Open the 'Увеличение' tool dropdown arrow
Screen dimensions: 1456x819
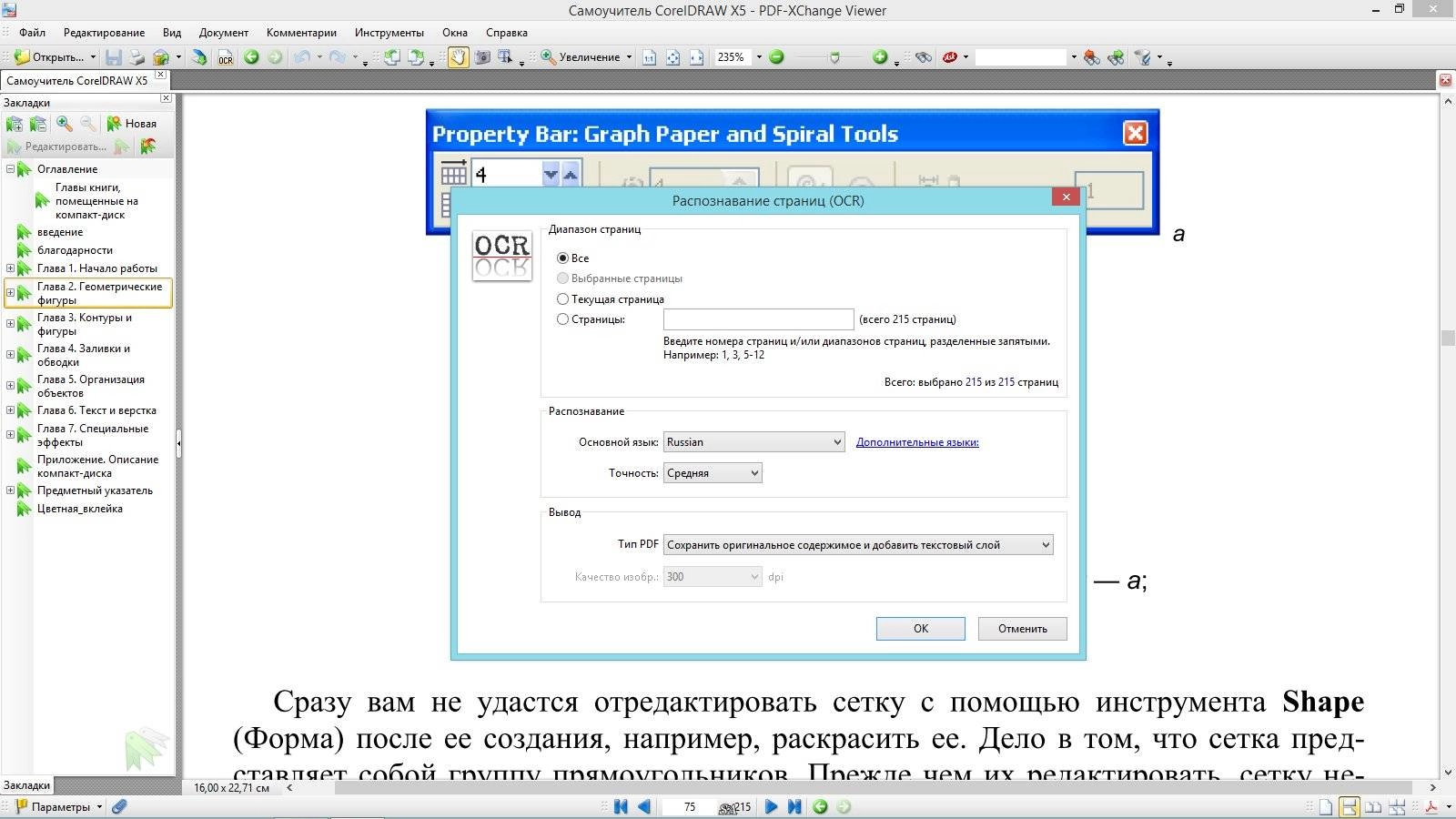(x=629, y=57)
